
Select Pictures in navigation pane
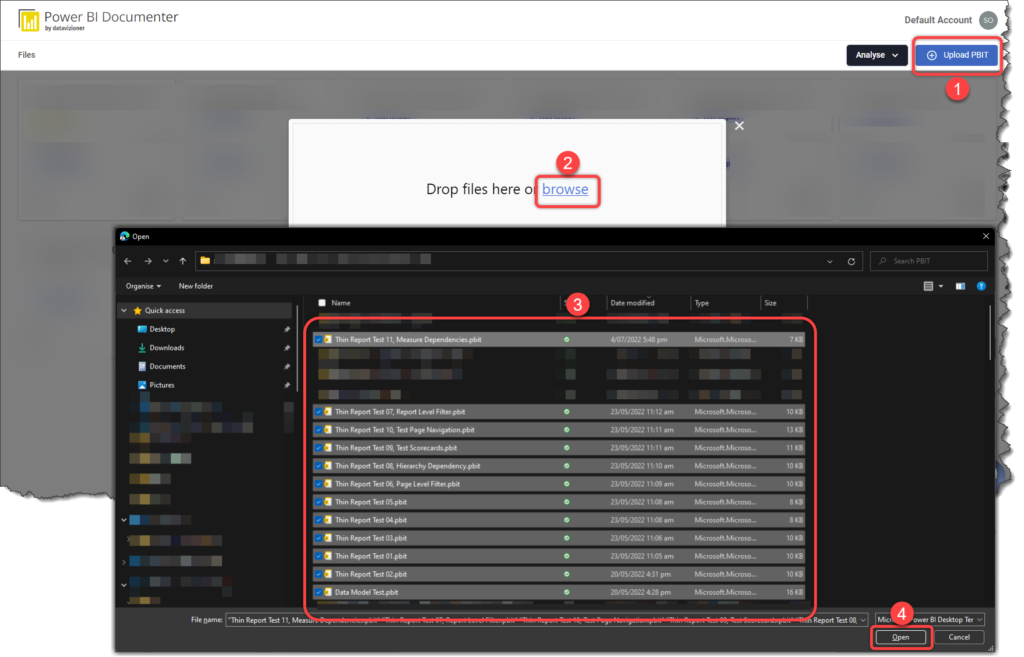(x=162, y=385)
